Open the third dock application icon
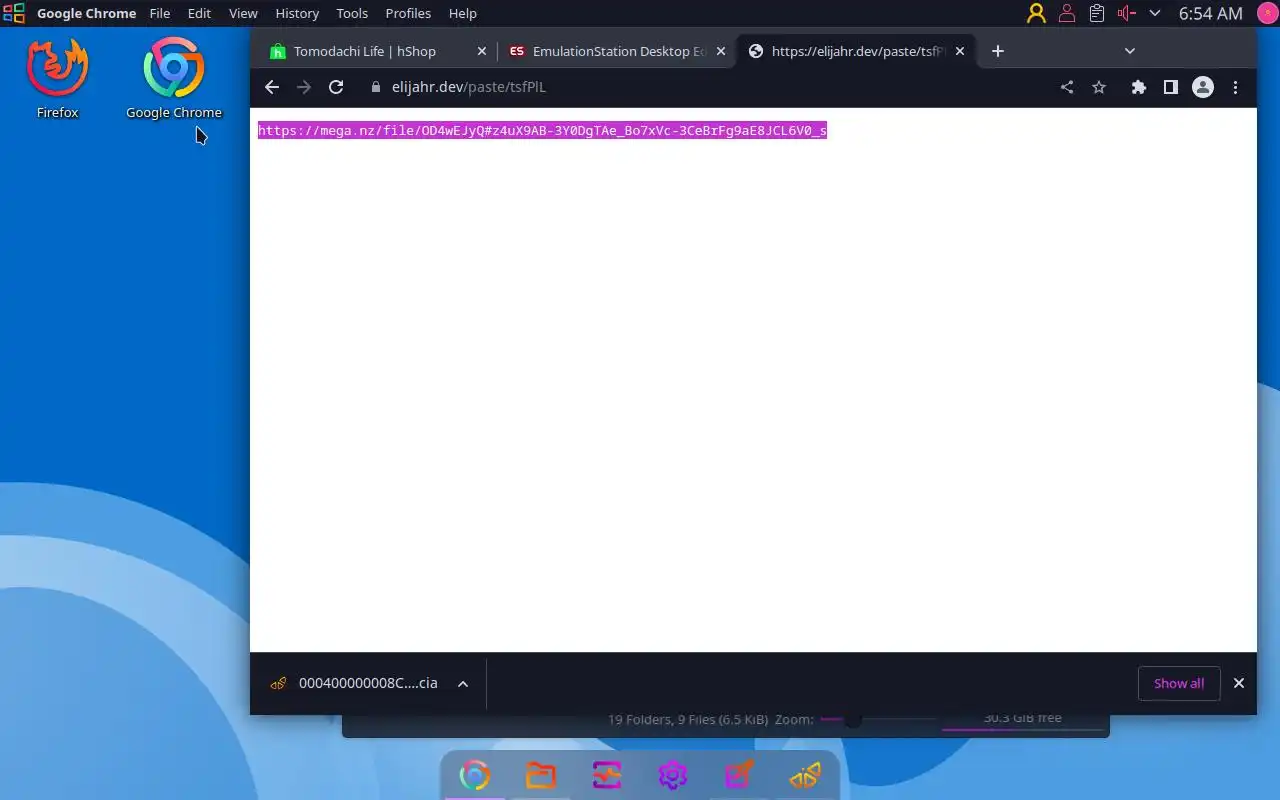Screen dimensions: 1280x800 (607, 775)
